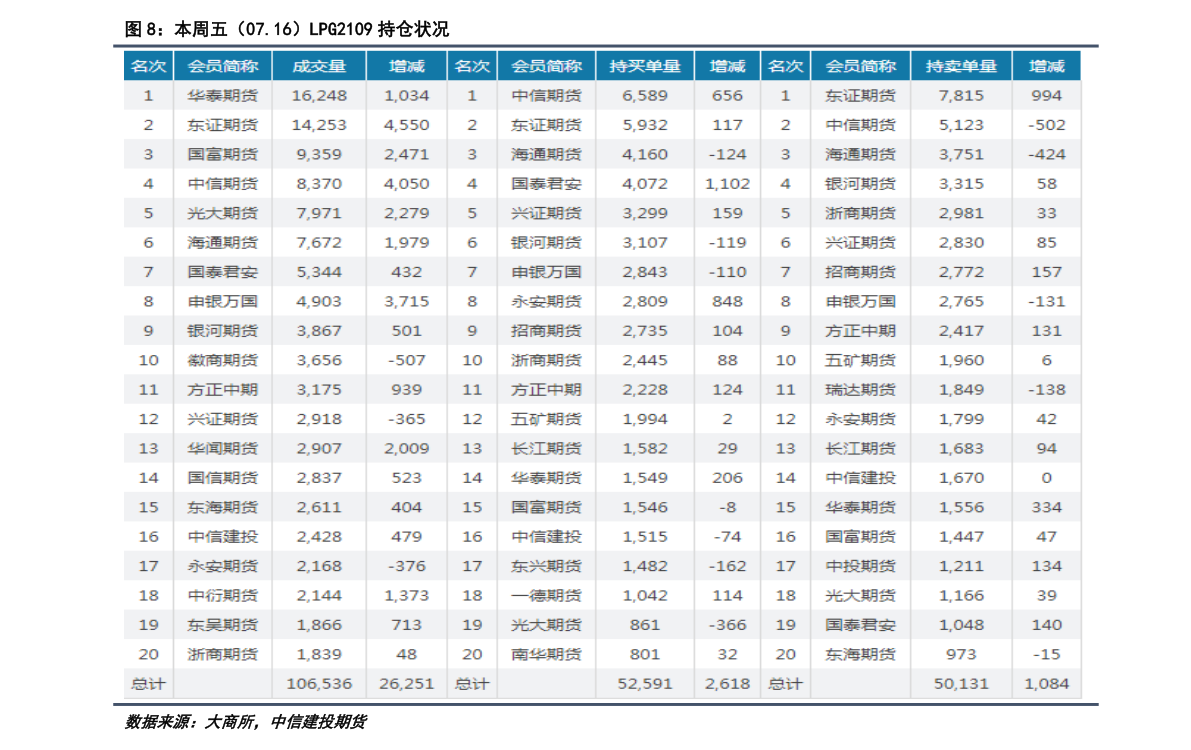This screenshot has height=750, width=1191.
Task: Click the short change total 1,084
Action: click(1046, 684)
